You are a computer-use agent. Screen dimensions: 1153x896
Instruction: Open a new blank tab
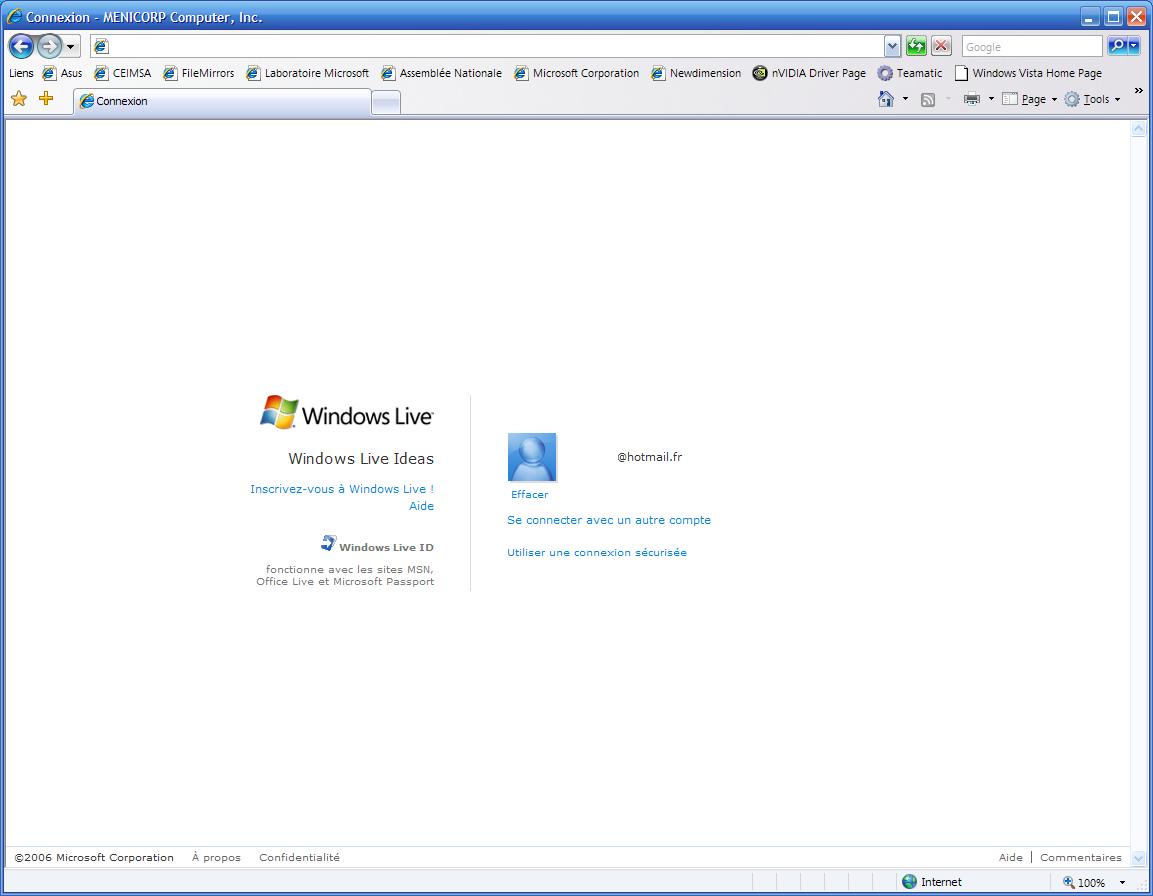point(386,102)
